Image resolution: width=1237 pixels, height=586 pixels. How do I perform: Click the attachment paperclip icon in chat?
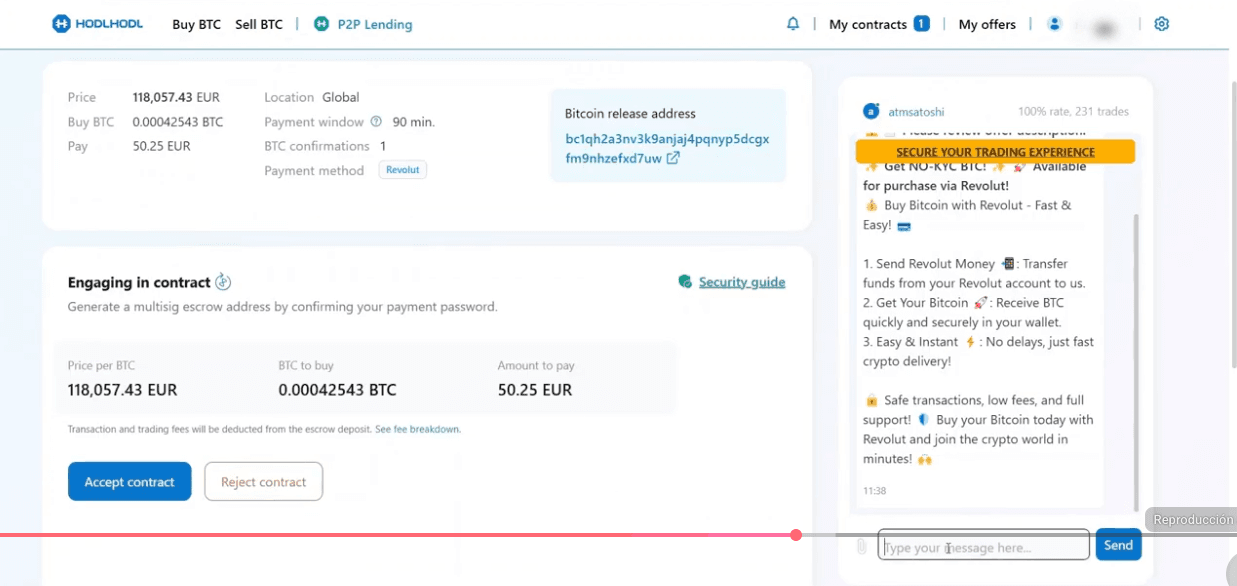coord(861,546)
